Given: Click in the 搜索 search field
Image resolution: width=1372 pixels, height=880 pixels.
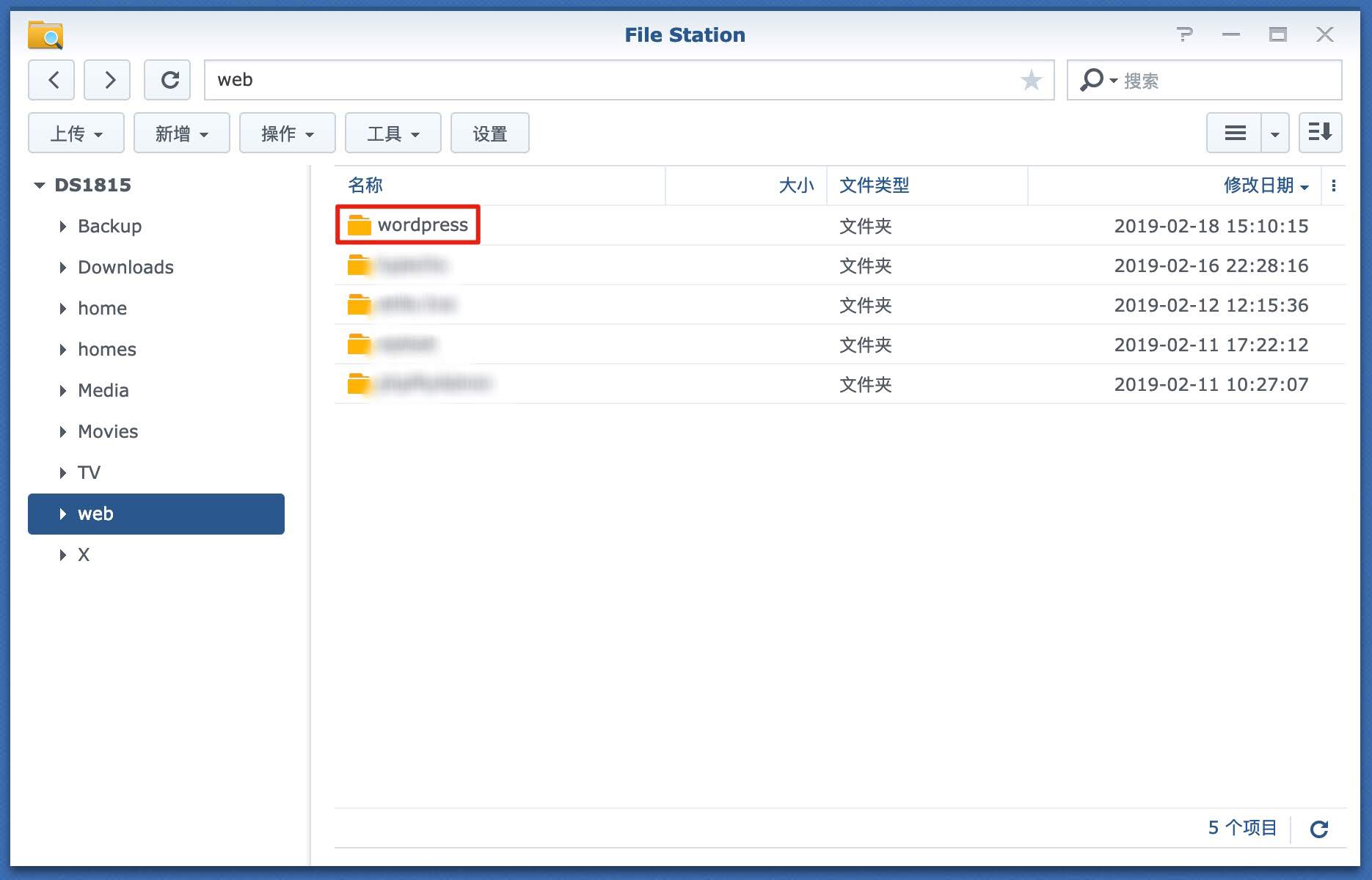Looking at the screenshot, I should point(1225,81).
